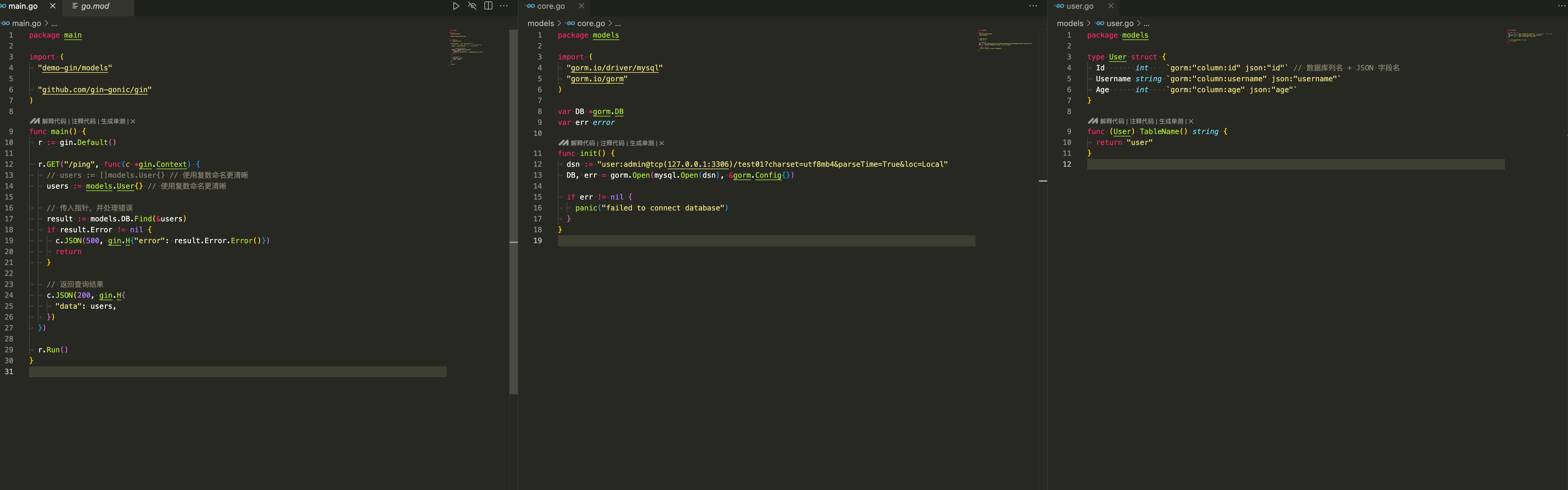Close the user.go tab
This screenshot has width=1568, height=490.
coord(1111,6)
